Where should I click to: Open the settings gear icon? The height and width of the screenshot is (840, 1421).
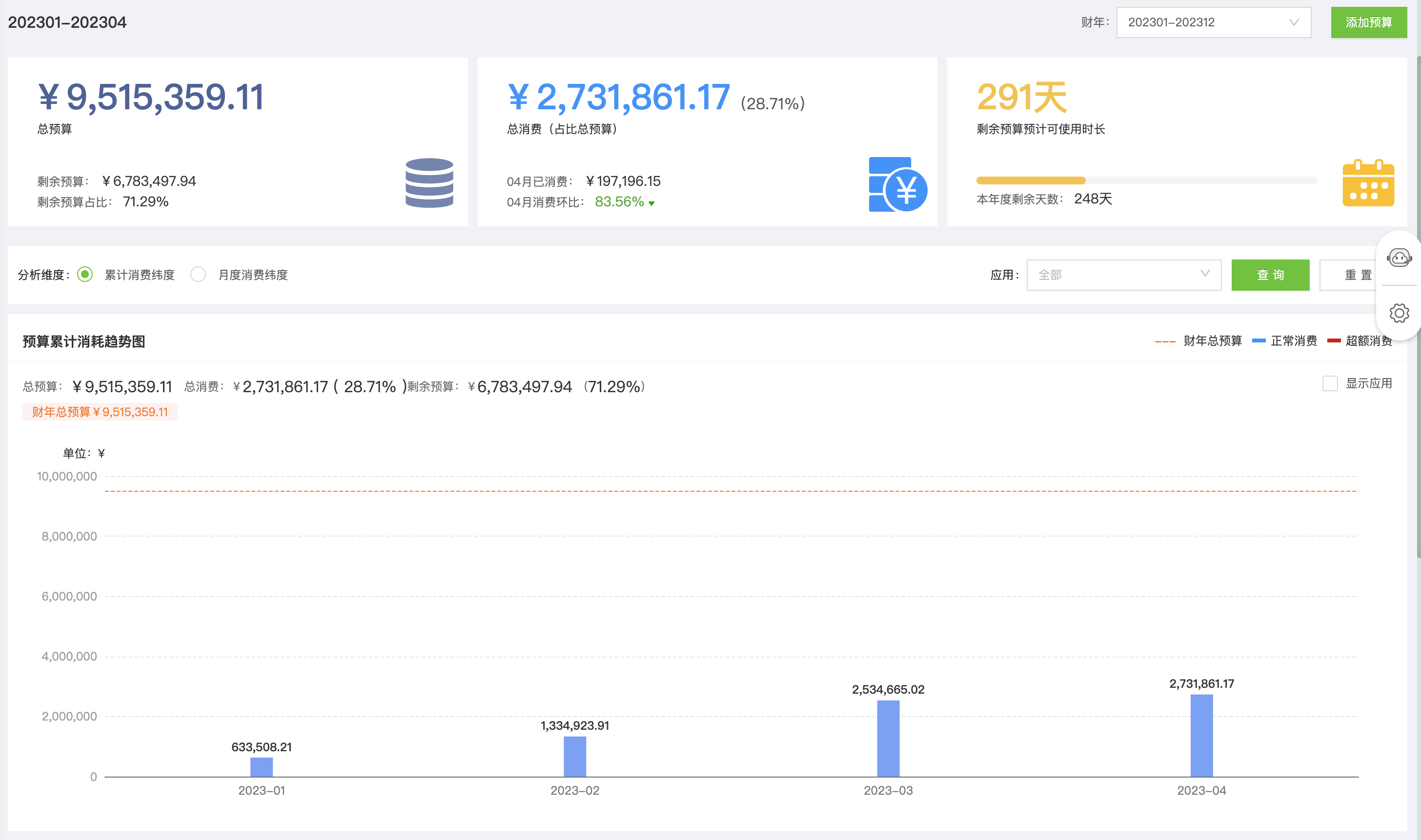1399,313
